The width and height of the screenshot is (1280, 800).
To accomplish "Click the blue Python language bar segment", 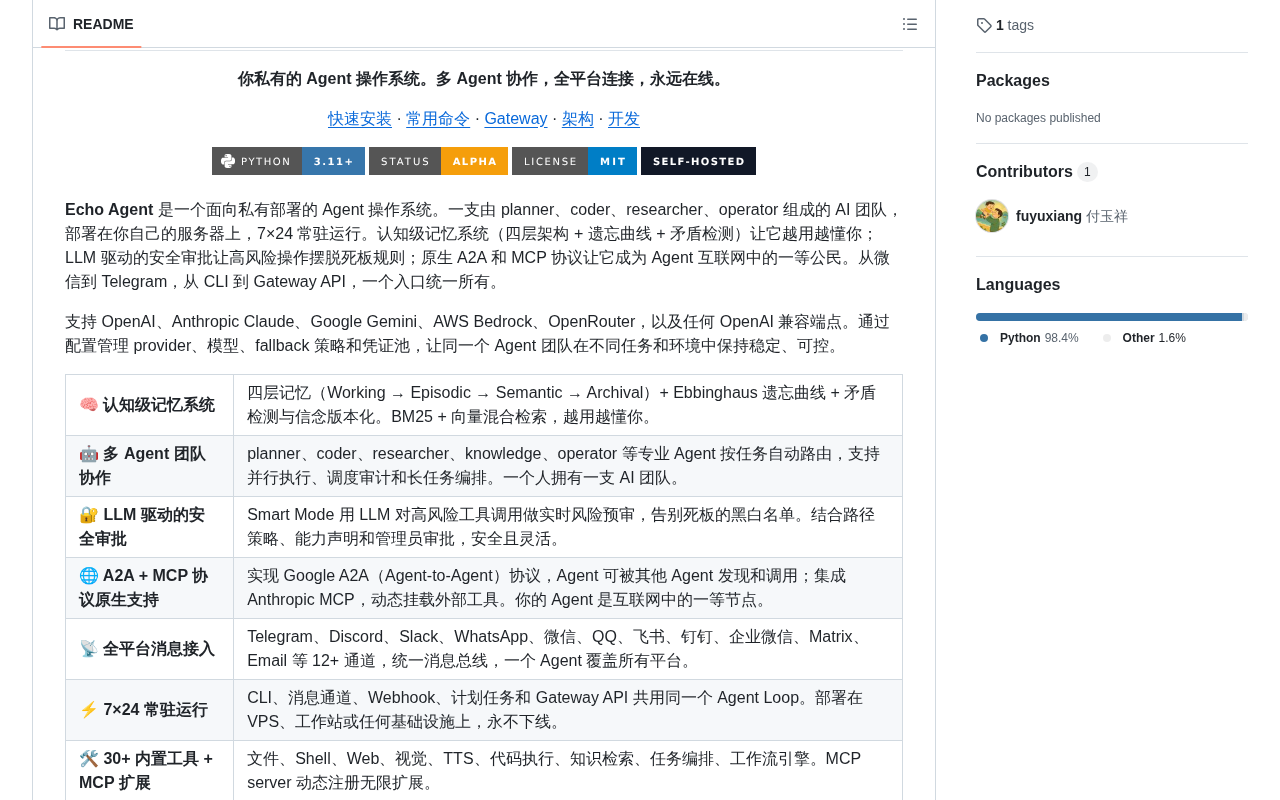I will tap(1109, 317).
